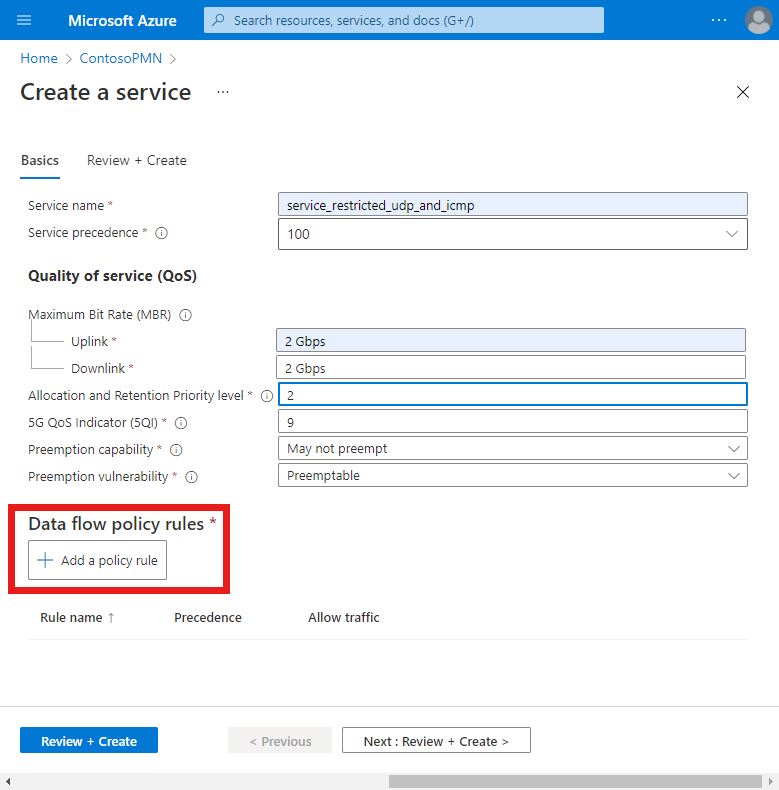Open the Preemption vulnerability dropdown
Image resolution: width=779 pixels, height=790 pixels.
tap(734, 476)
